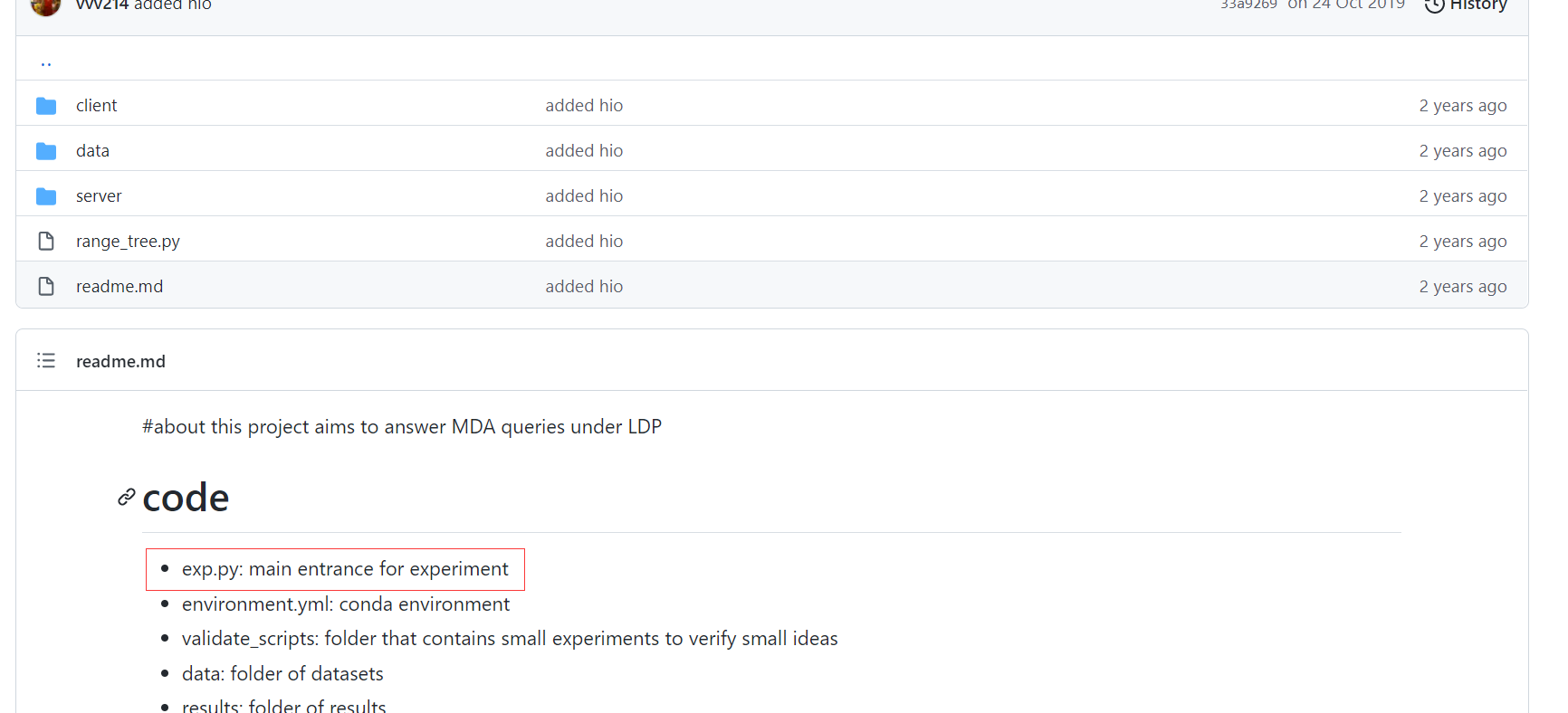This screenshot has height=713, width=1568.
Task: Open the data folder
Action: click(92, 150)
